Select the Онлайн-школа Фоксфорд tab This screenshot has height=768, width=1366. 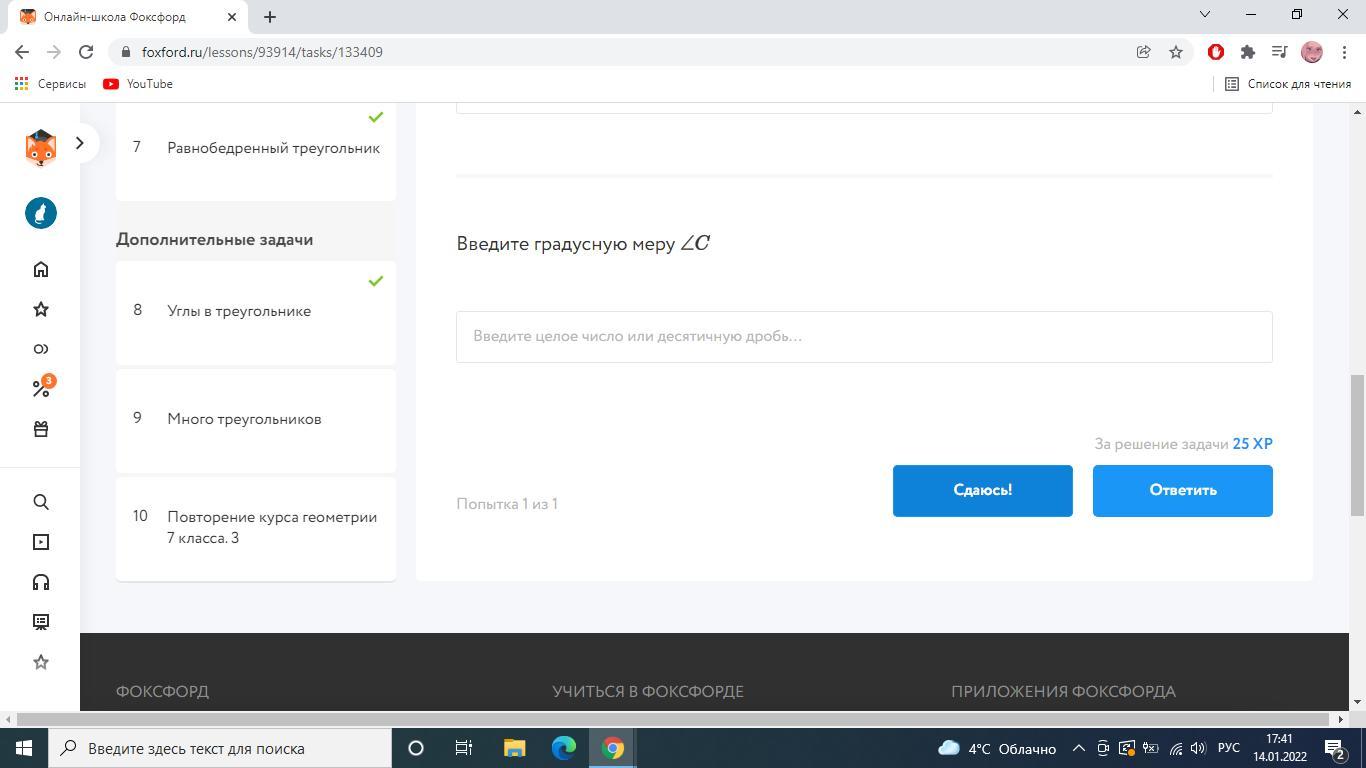127,17
